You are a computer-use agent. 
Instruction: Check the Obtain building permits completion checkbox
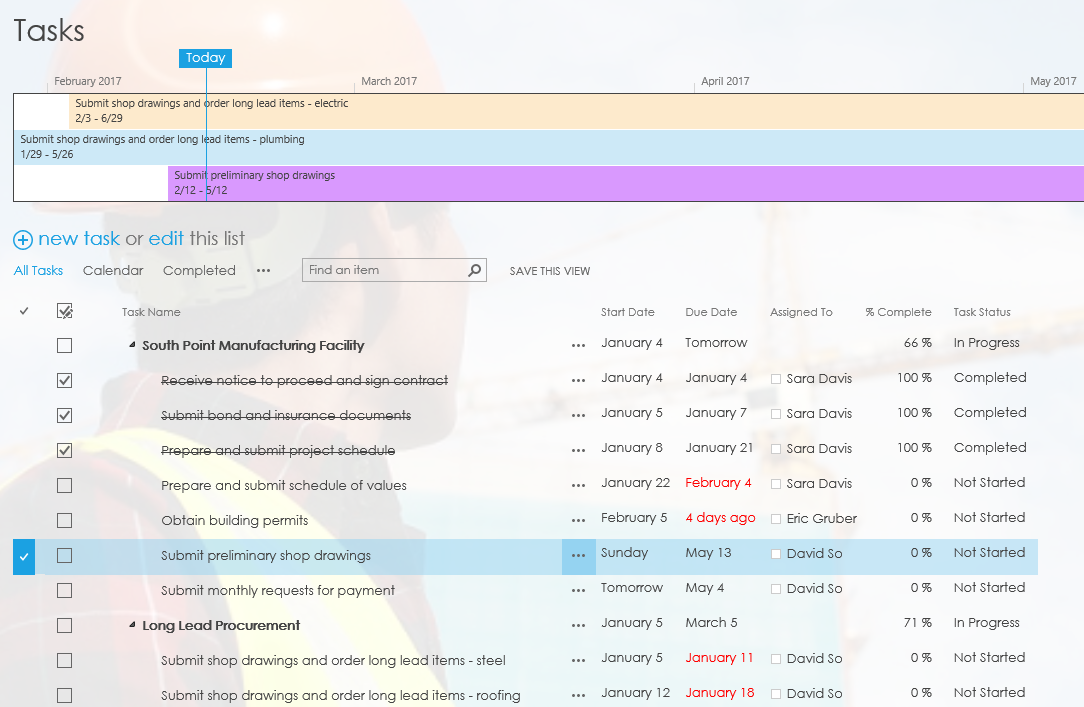pyautogui.click(x=64, y=521)
